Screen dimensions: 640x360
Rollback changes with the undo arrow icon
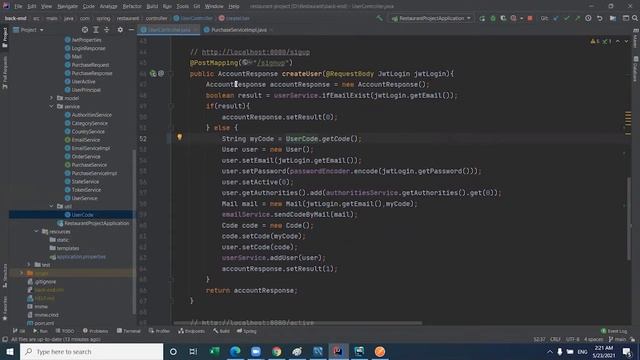click(x=600, y=18)
